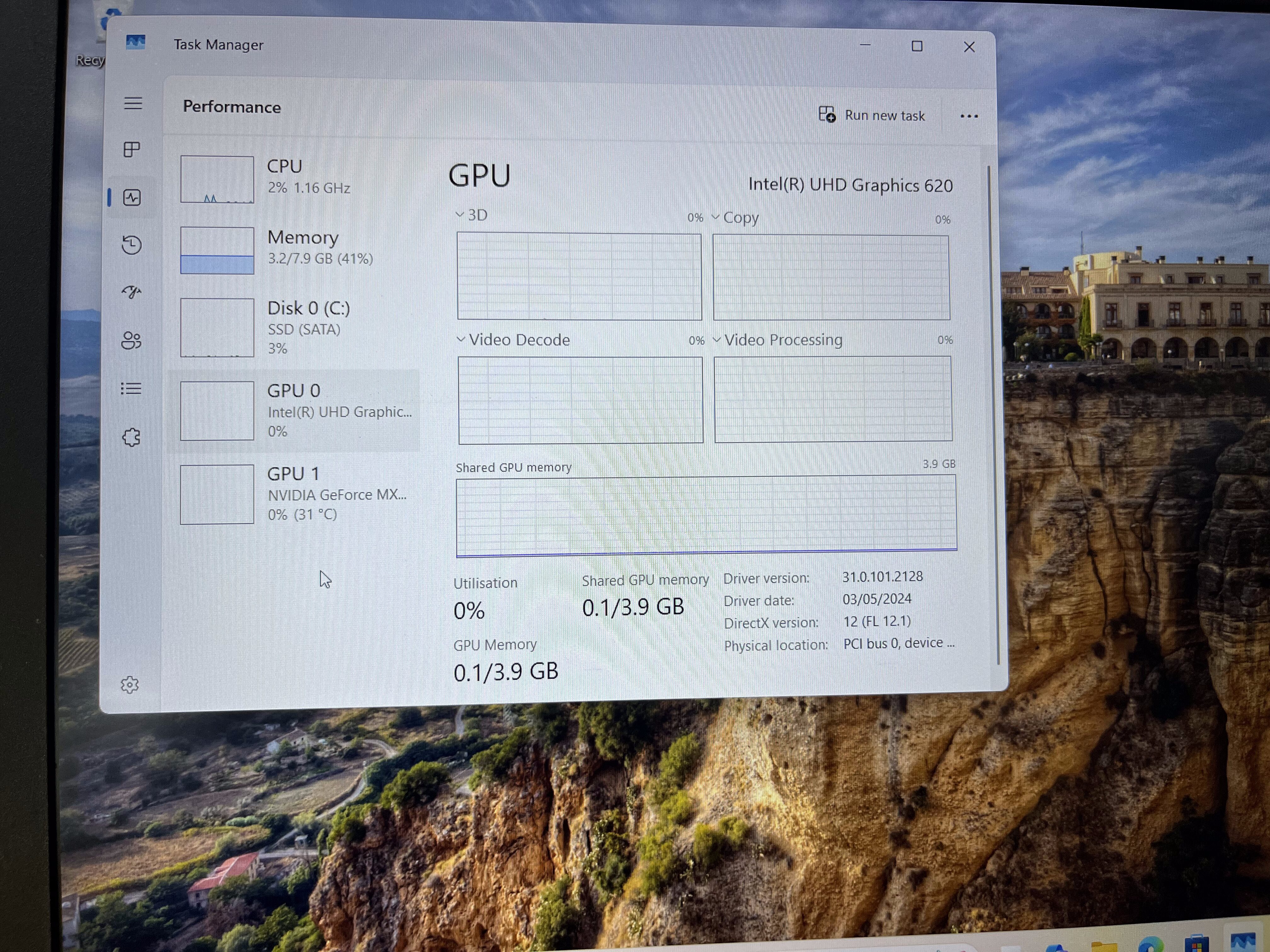Image resolution: width=1270 pixels, height=952 pixels.
Task: Click Task Manager icon in the taskbar
Action: 1243,942
